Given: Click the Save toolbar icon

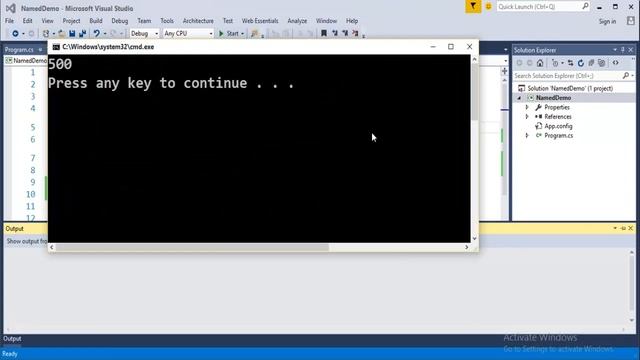Looking at the screenshot, I should (x=72, y=33).
